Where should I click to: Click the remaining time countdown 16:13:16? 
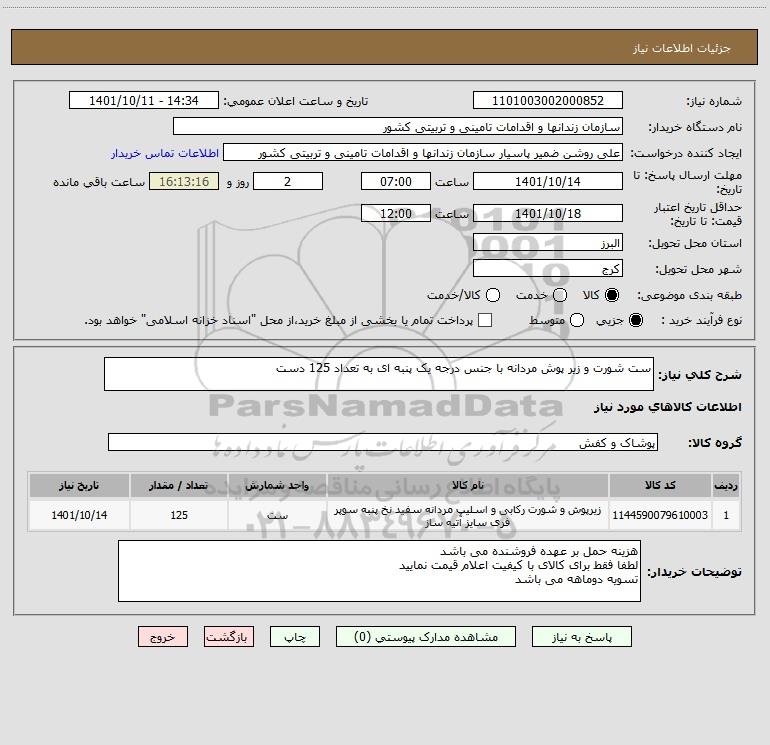pyautogui.click(x=184, y=181)
